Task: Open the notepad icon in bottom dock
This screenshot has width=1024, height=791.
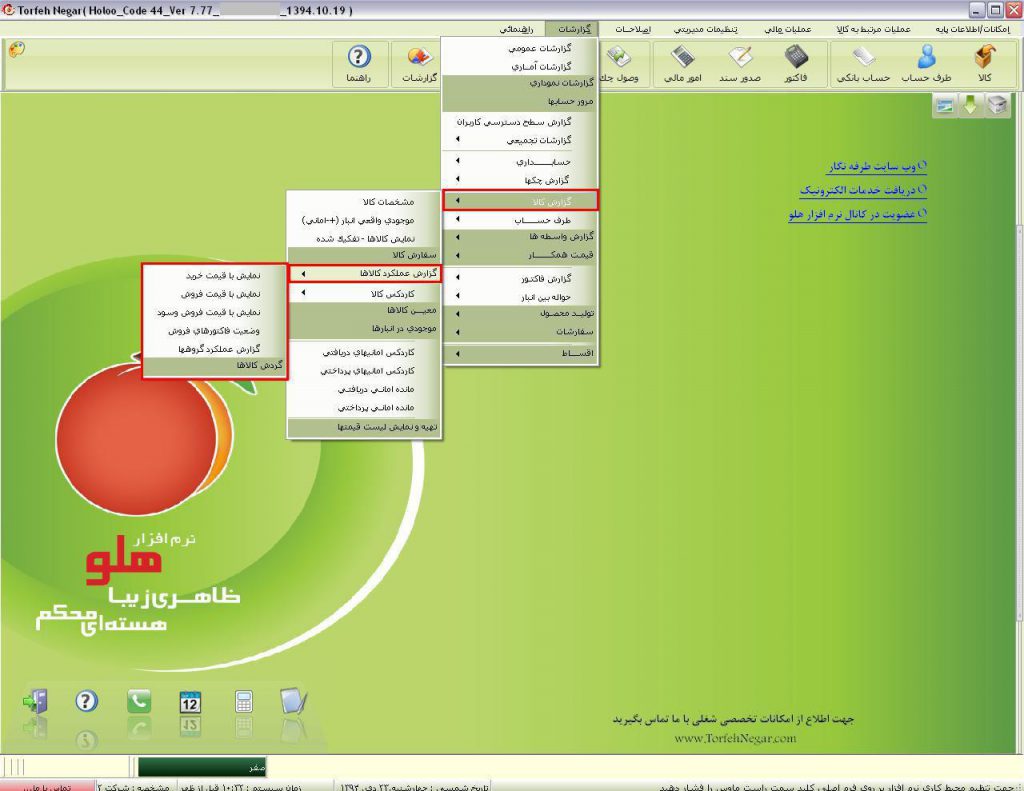Action: click(x=293, y=701)
